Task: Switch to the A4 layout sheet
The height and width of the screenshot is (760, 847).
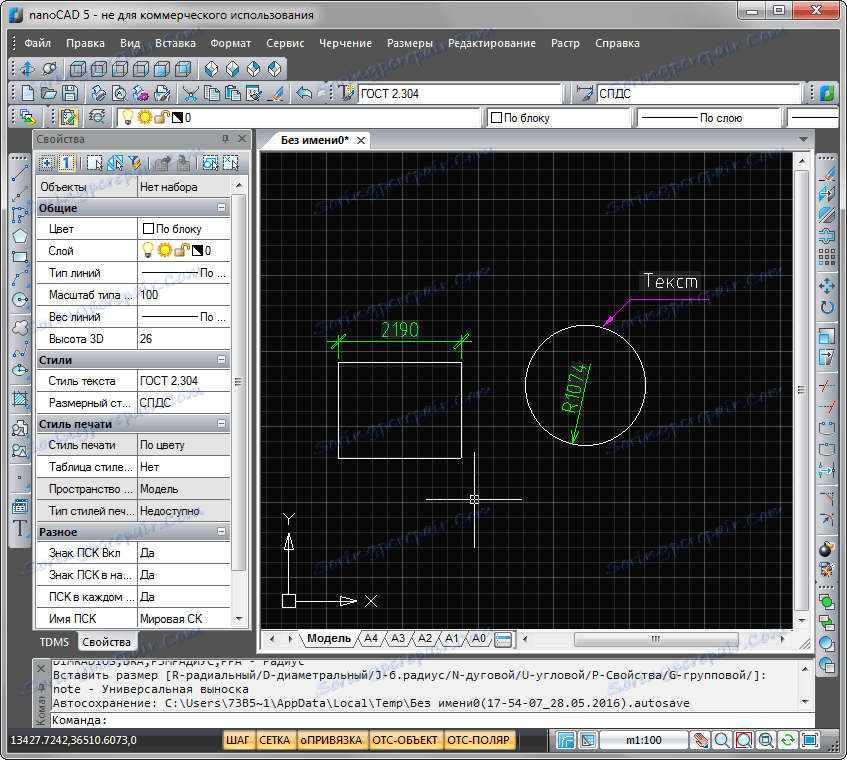Action: [371, 638]
